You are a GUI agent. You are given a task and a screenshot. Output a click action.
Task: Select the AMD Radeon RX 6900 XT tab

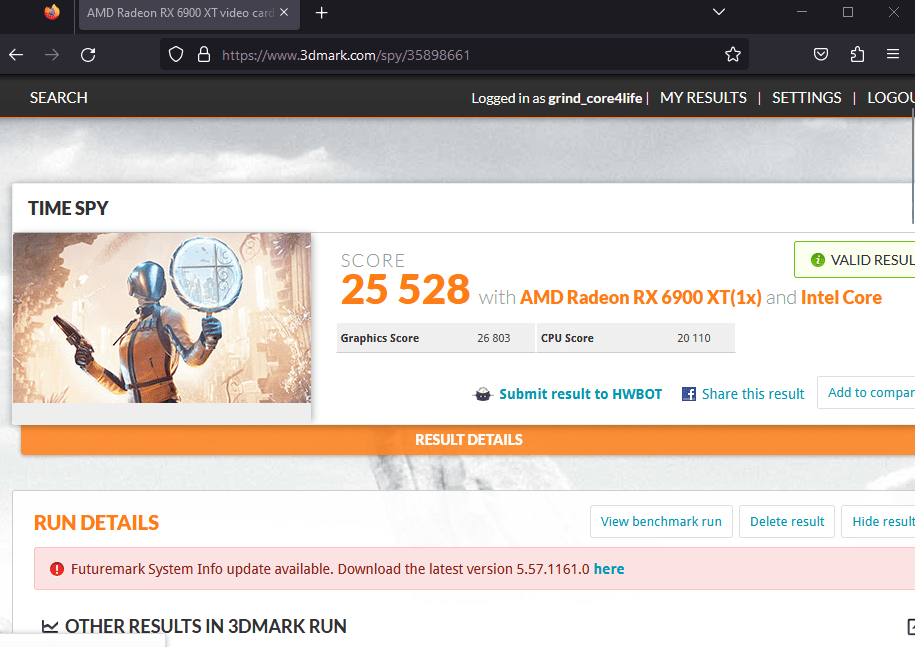(188, 15)
